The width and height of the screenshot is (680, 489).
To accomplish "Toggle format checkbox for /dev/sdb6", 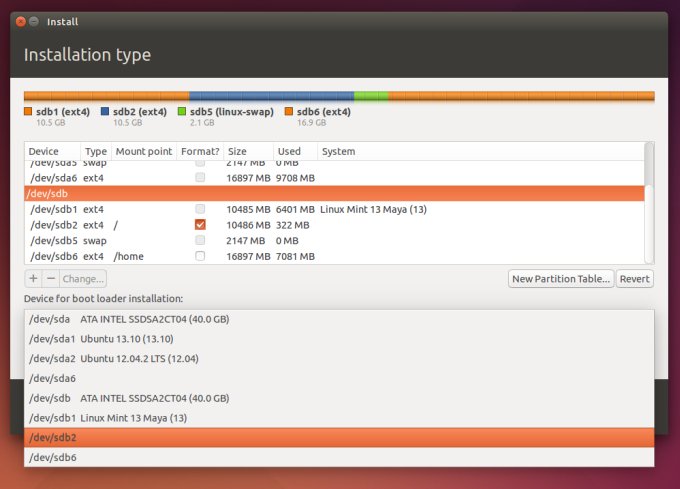I will (x=200, y=256).
